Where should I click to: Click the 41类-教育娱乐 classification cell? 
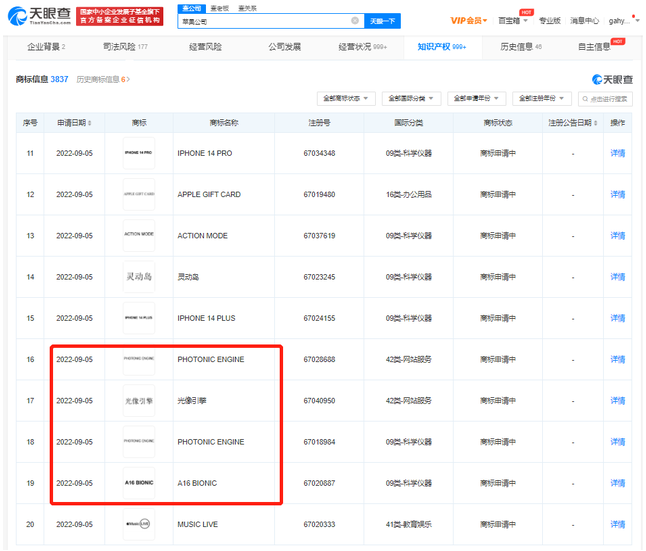409,524
